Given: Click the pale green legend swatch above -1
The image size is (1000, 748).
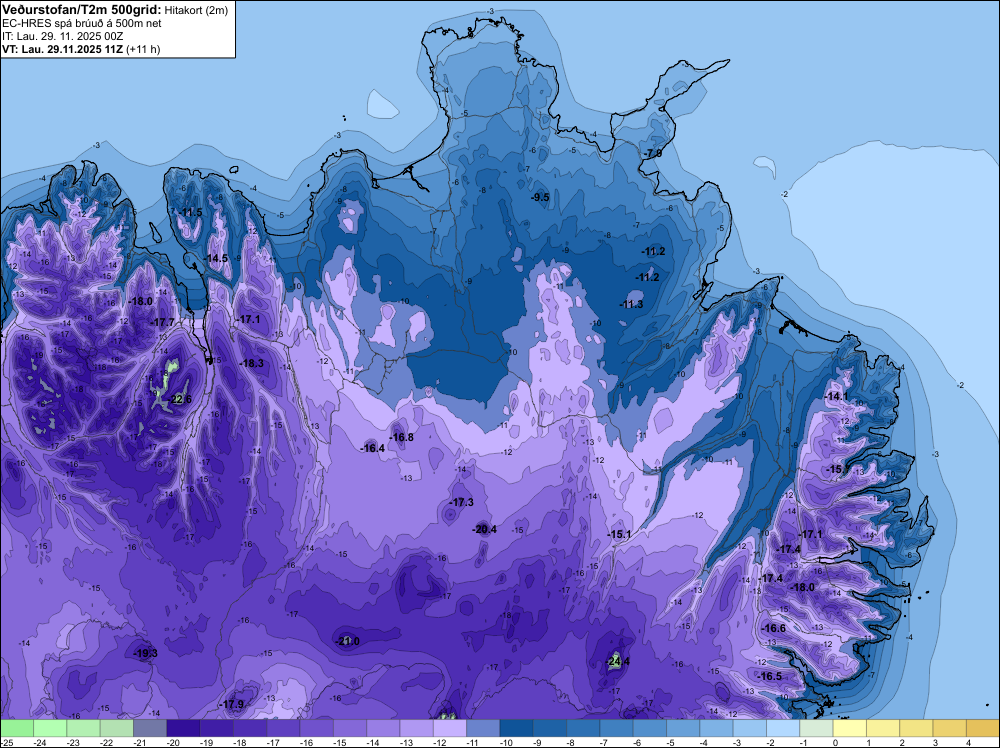Looking at the screenshot, I should (x=816, y=728).
